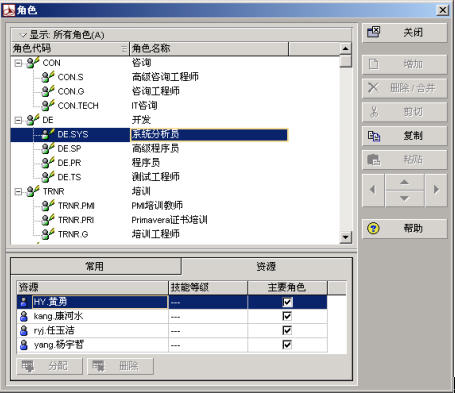455x393 pixels.
Task: Click the role list scrollbar up arrow
Action: pos(346,49)
